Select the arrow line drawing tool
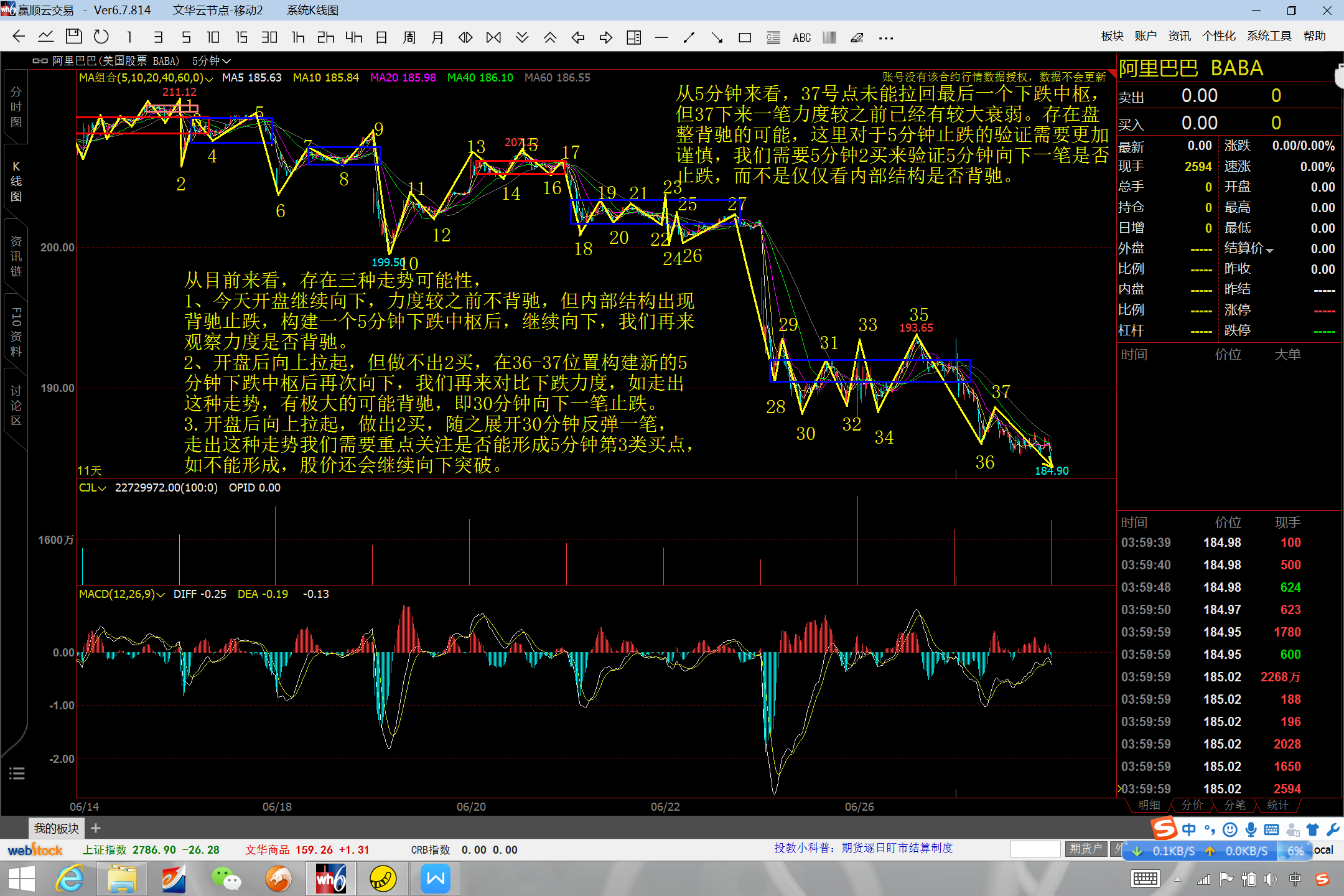This screenshot has width=1344, height=896. point(717,38)
